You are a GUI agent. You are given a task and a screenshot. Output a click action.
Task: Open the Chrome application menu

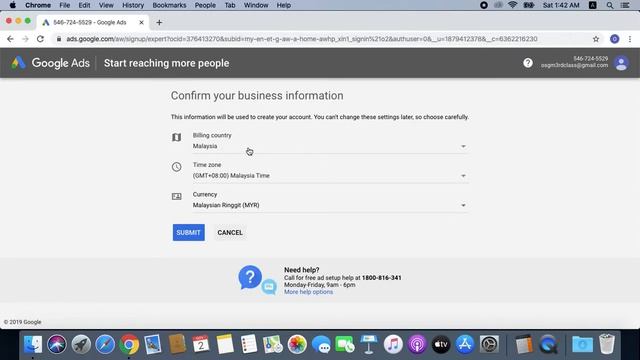click(x=38, y=5)
